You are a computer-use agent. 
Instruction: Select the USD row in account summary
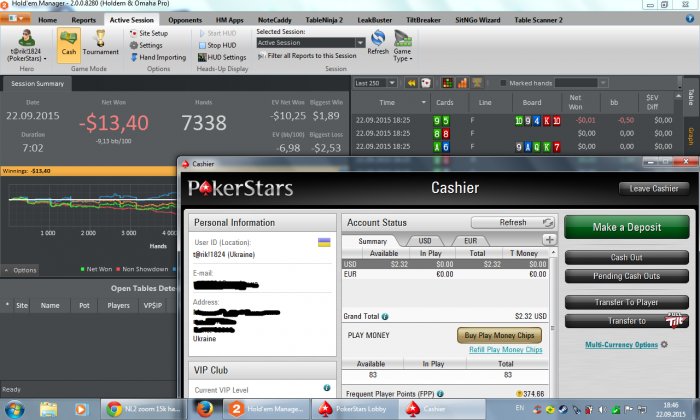click(x=445, y=264)
